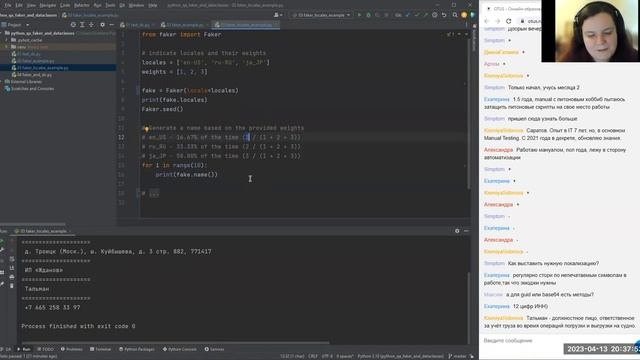The width and height of the screenshot is (640, 360).
Task: Clear the Run console trash icon
Action: [11, 286]
